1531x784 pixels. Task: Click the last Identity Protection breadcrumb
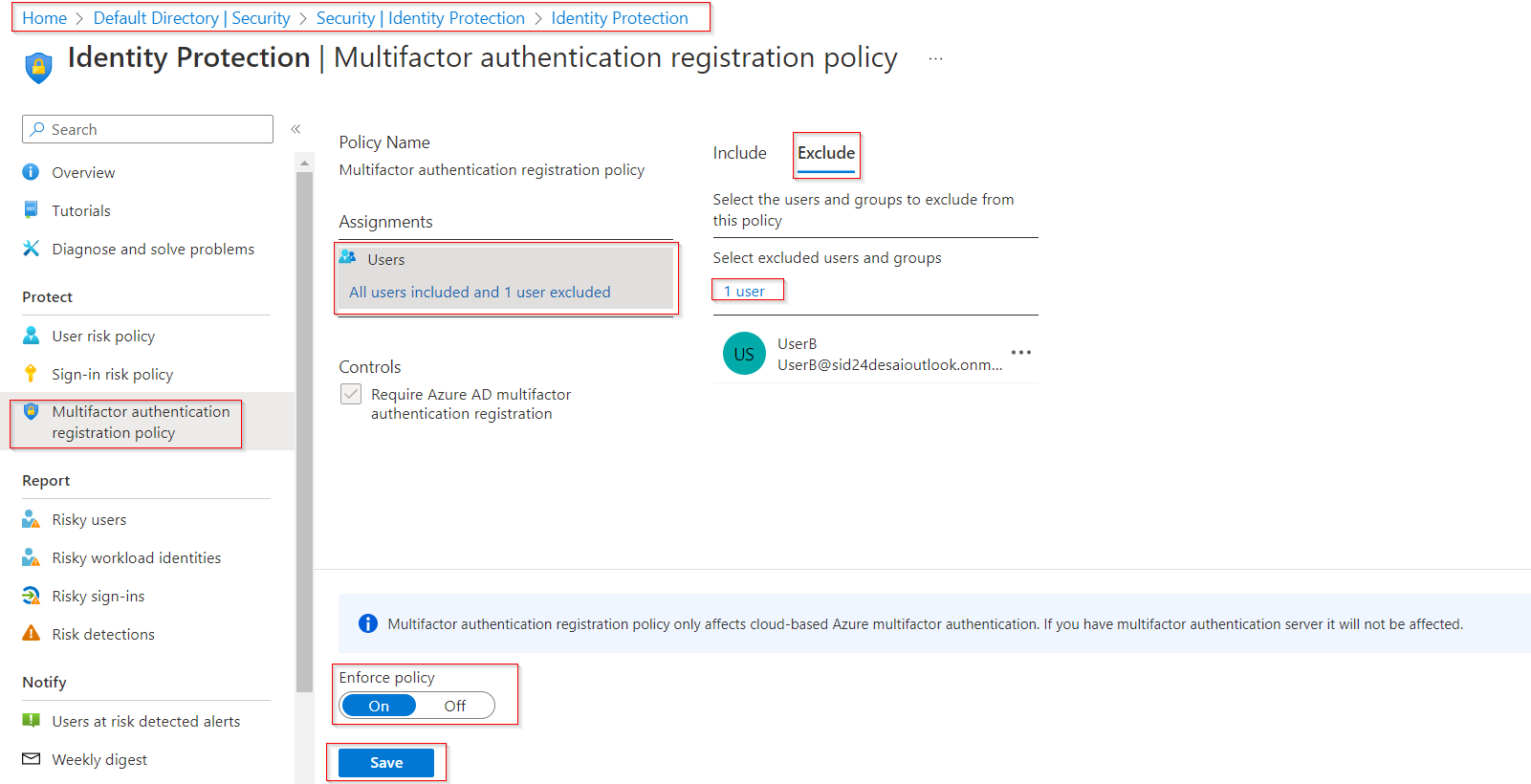click(x=620, y=18)
